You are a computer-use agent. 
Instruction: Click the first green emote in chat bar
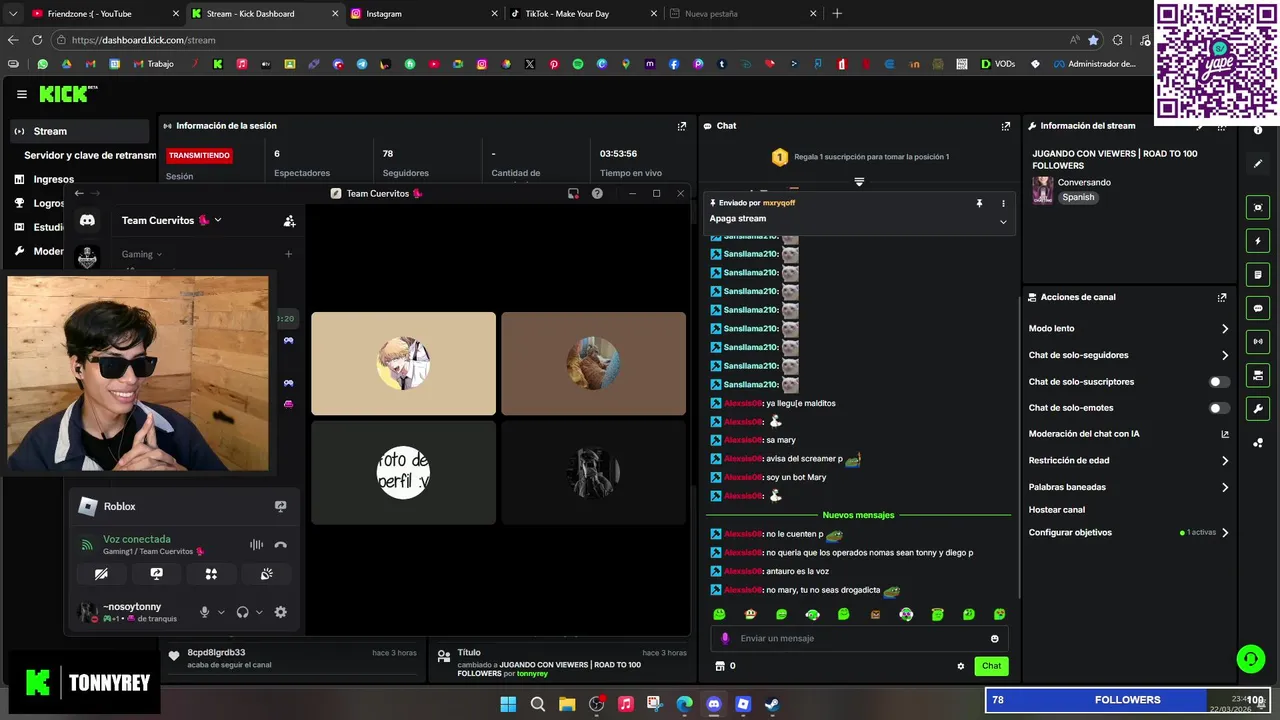pos(719,614)
